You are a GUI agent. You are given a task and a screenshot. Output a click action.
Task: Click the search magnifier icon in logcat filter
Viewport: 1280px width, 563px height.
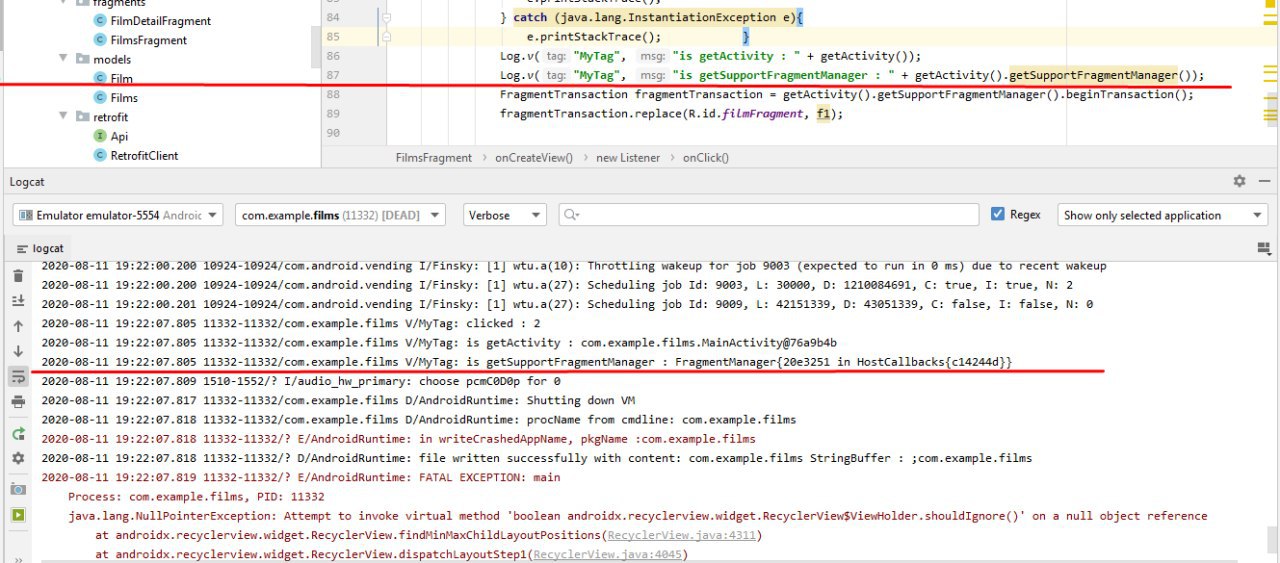click(570, 215)
